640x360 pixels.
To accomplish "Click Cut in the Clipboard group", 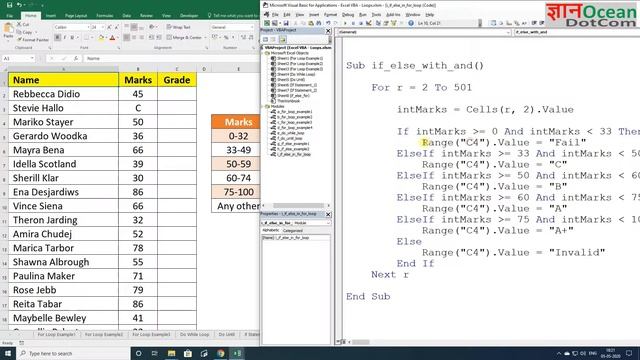I will click(x=24, y=24).
